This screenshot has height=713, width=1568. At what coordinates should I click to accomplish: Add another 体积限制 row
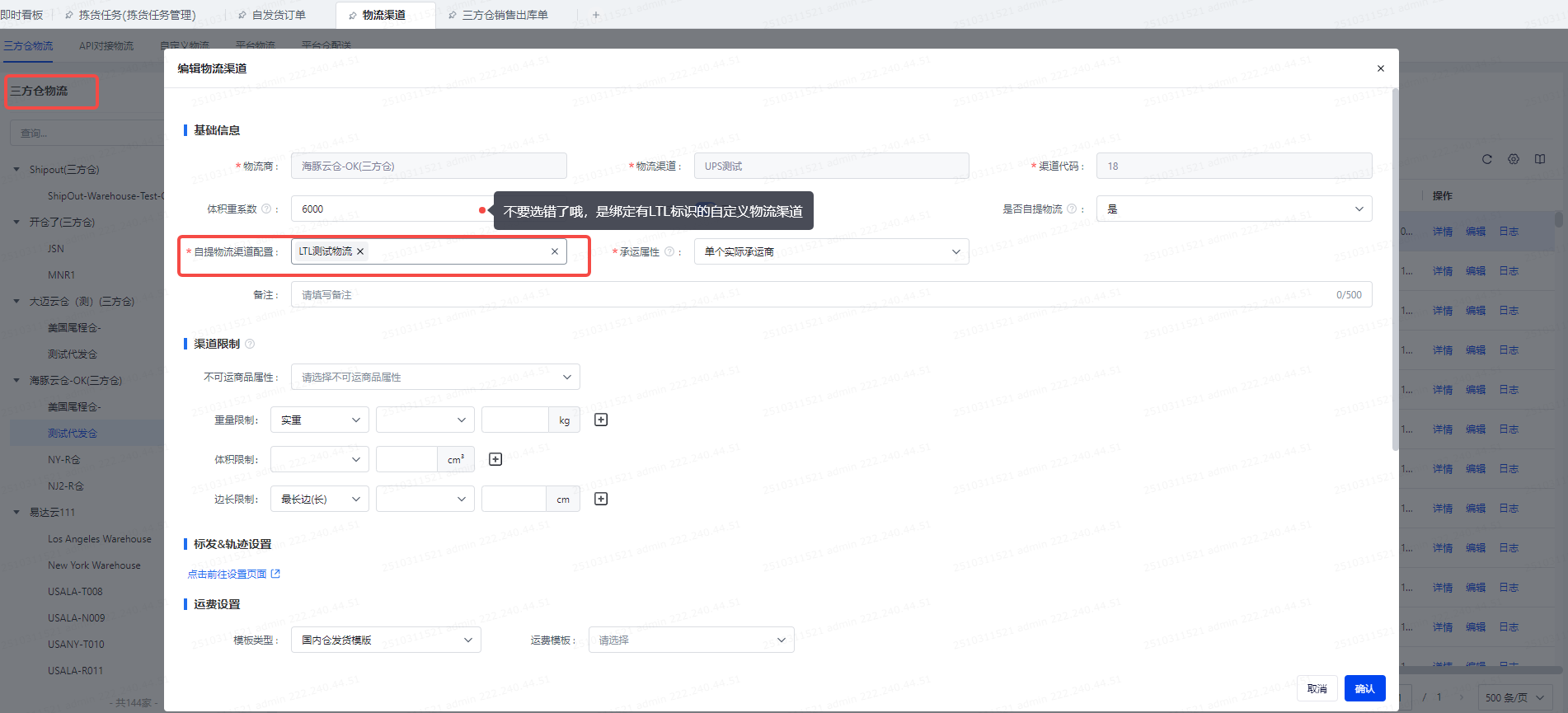click(495, 459)
